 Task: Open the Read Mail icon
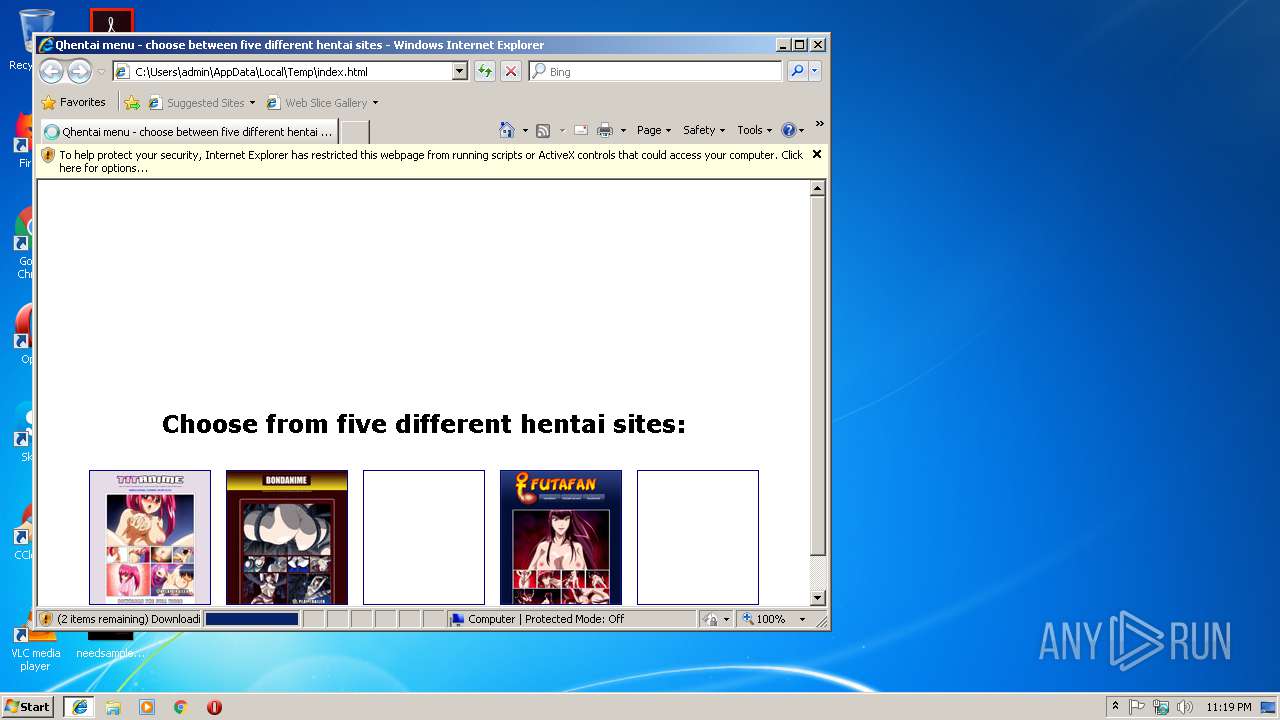pyautogui.click(x=581, y=130)
